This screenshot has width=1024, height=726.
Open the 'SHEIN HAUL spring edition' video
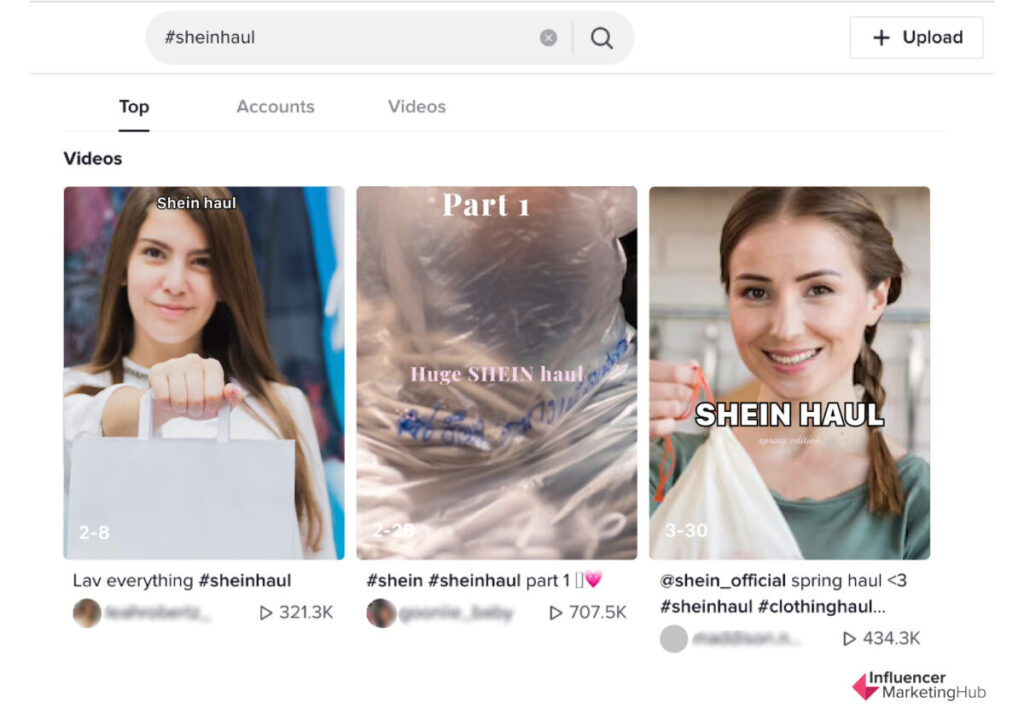(x=789, y=373)
